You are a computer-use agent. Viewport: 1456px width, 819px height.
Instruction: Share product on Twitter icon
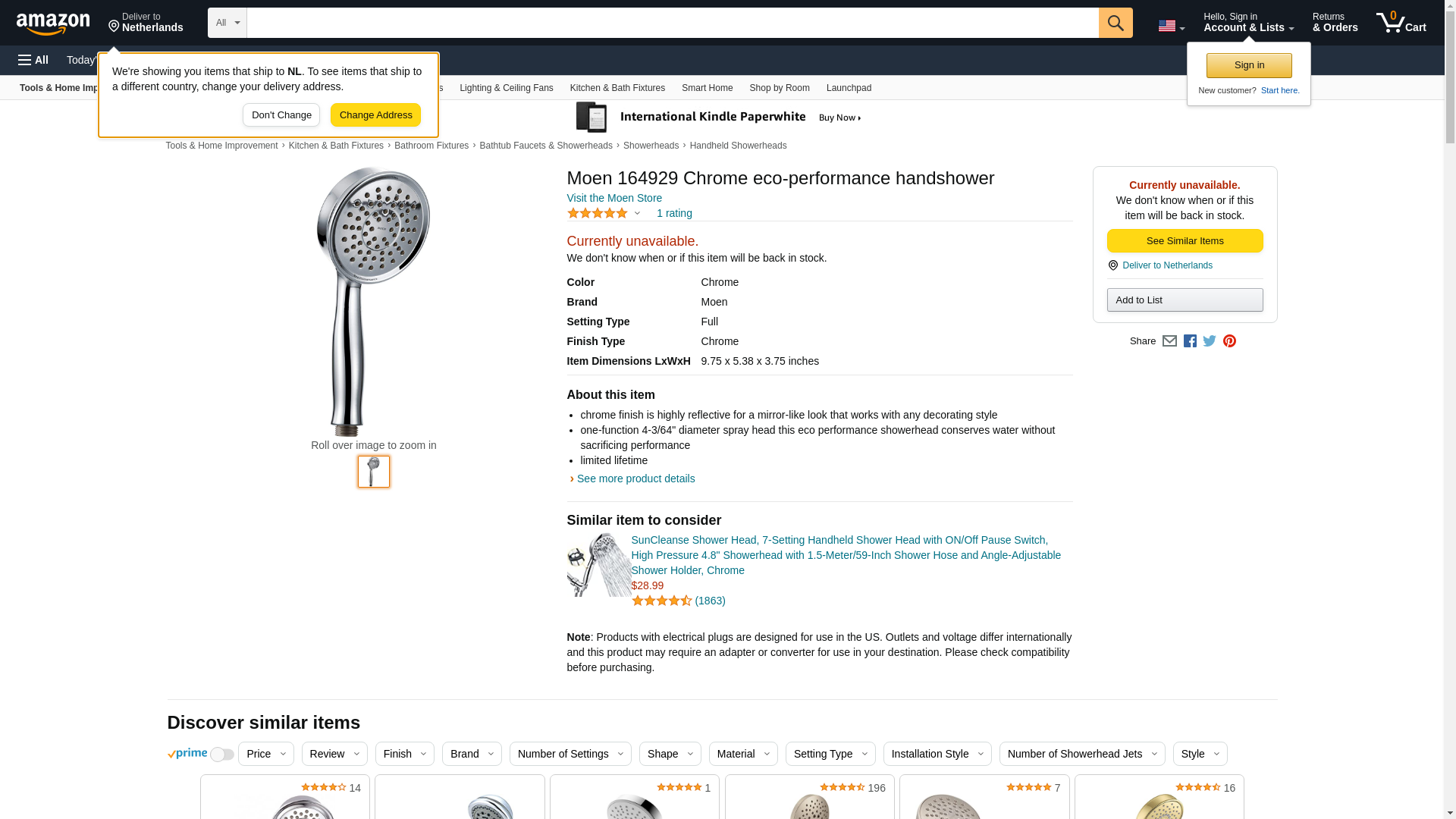click(1210, 341)
